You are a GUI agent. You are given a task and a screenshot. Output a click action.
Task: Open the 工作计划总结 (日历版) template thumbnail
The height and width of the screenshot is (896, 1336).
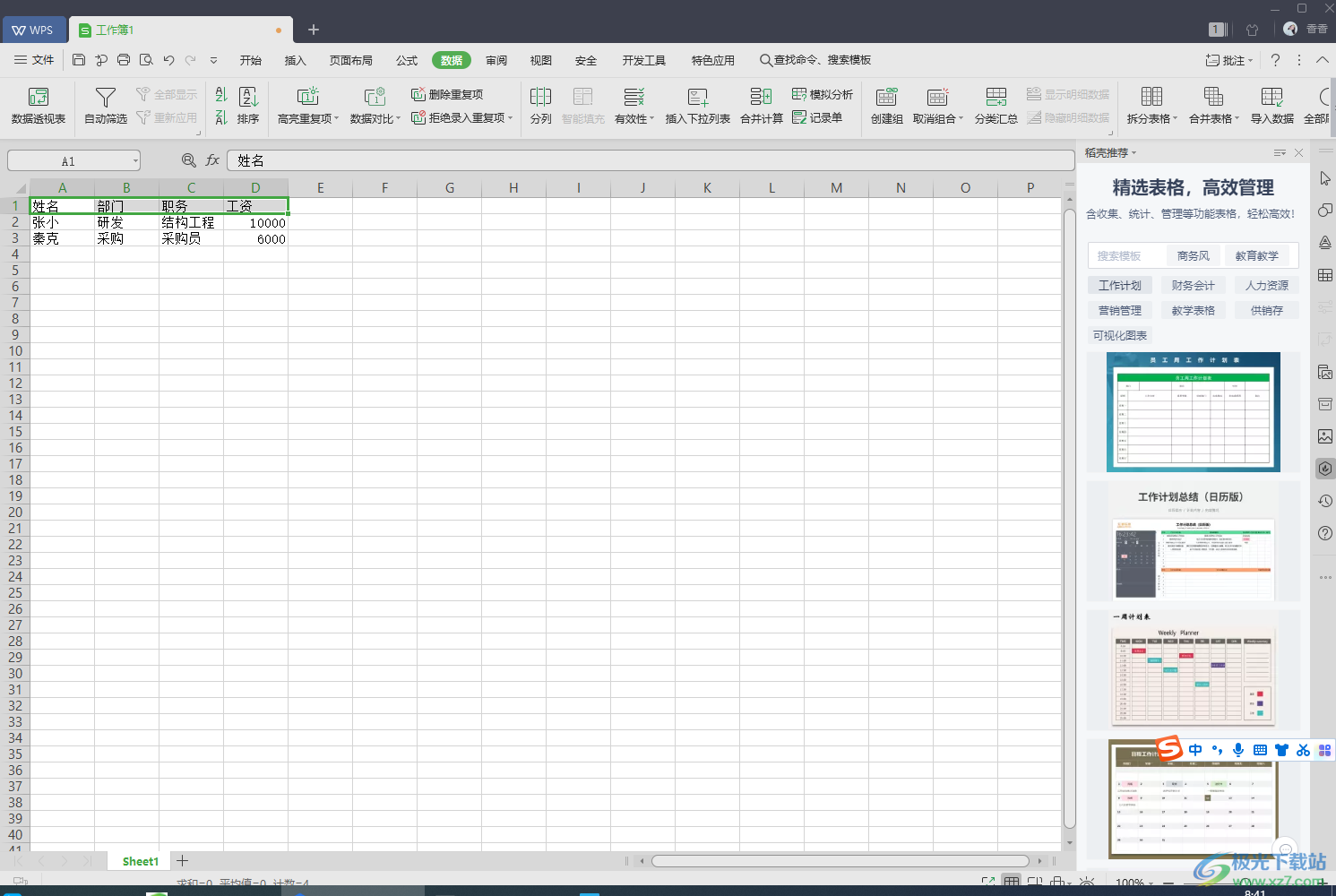pyautogui.click(x=1193, y=541)
